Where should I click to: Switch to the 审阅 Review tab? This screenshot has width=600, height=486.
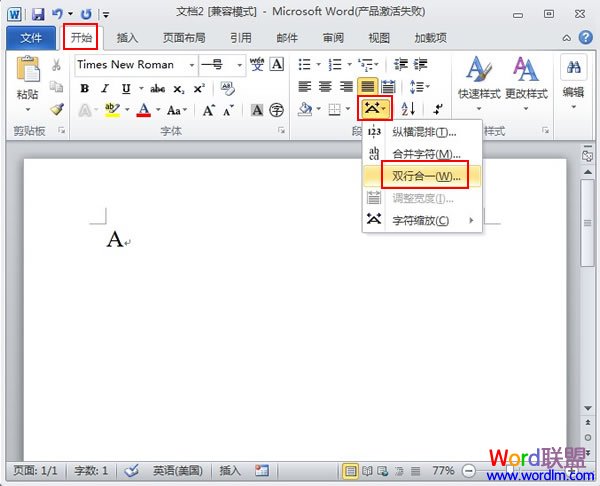(x=333, y=38)
